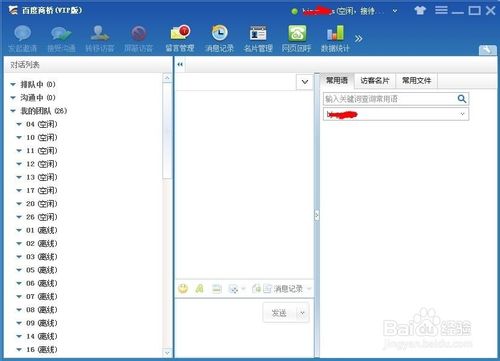Select 12 (空闲) in the team list
Viewport: 500px width, 361px height.
point(42,164)
